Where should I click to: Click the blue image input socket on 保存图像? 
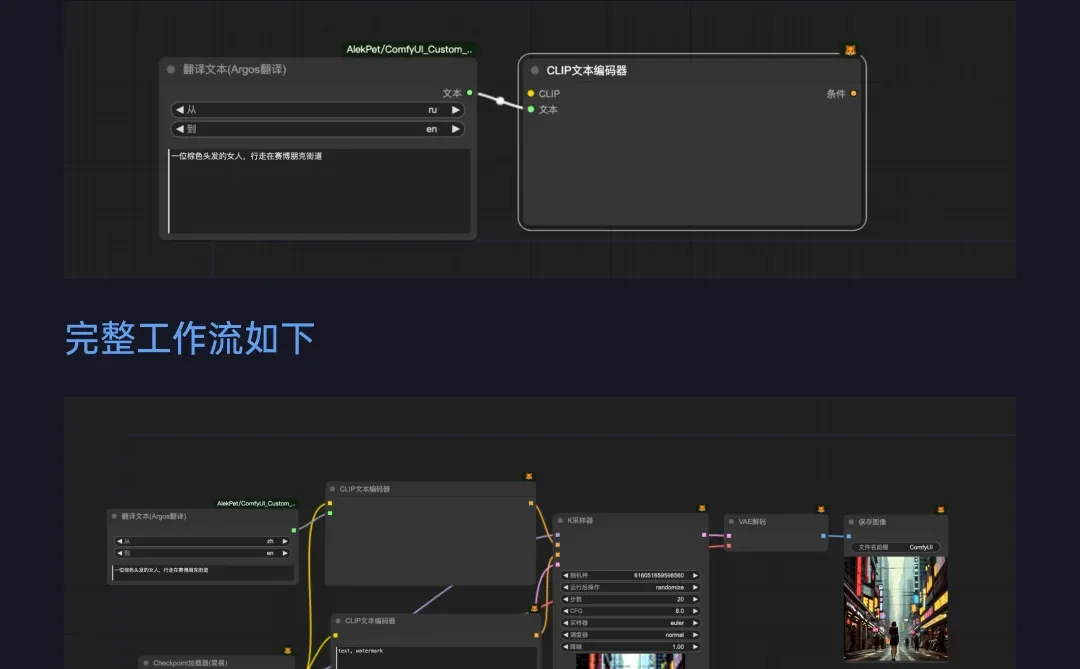[x=849, y=535]
